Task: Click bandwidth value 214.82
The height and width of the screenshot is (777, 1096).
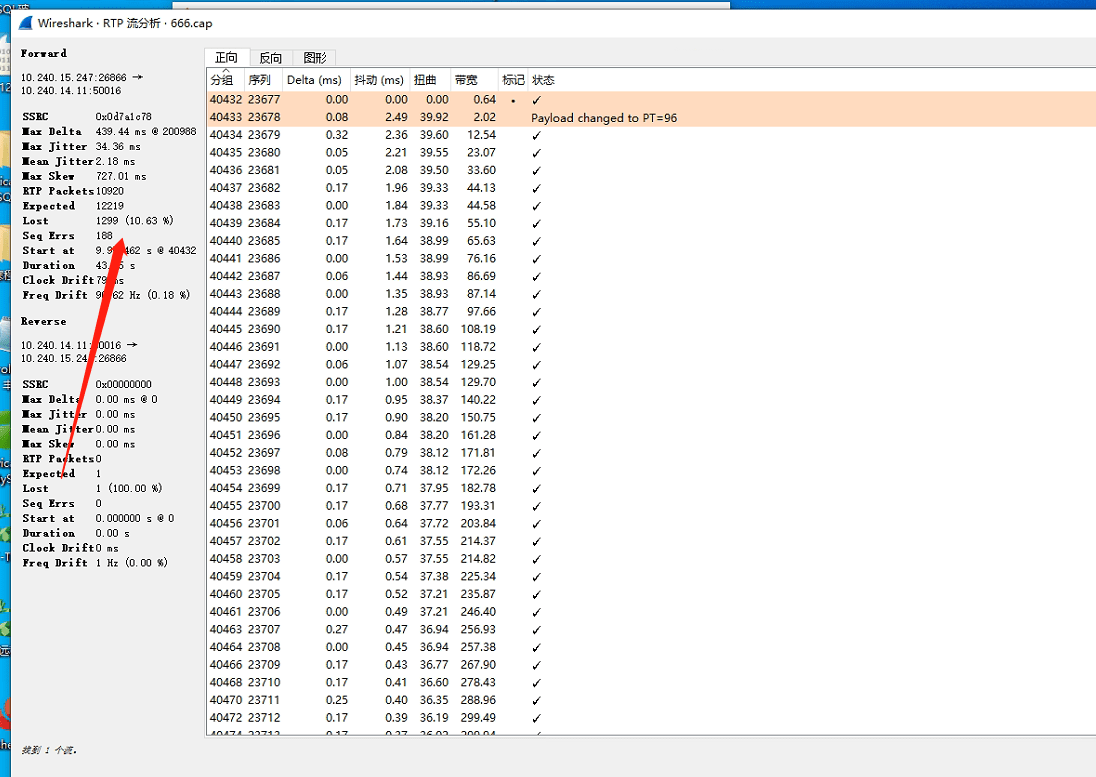Action: pyautogui.click(x=478, y=558)
